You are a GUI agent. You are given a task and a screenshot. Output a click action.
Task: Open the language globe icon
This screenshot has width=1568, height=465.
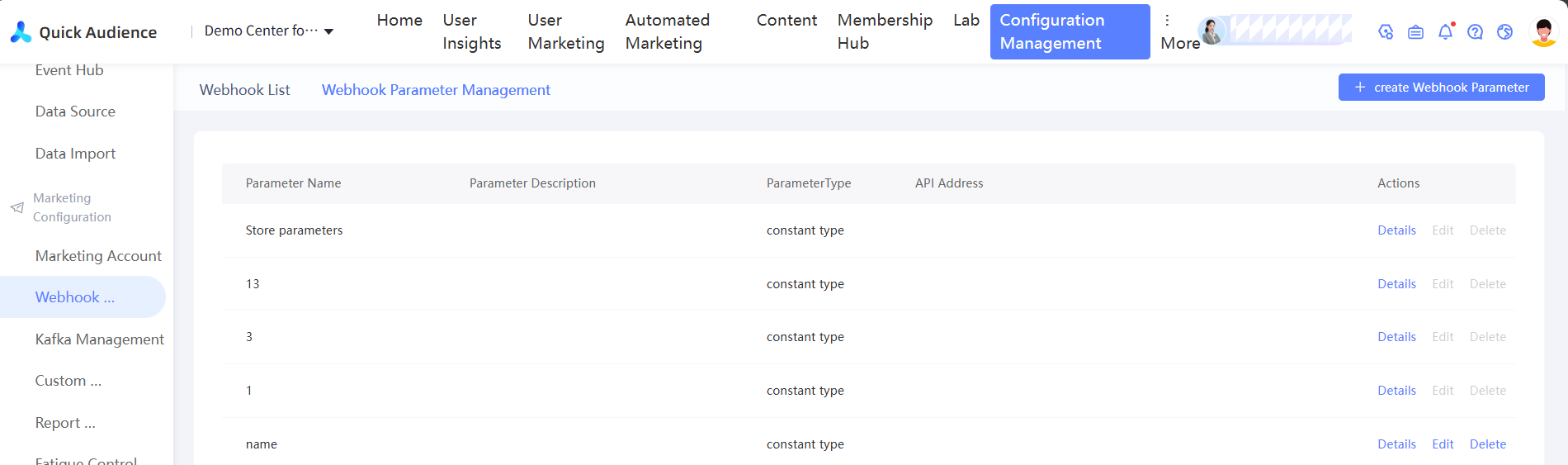click(x=1504, y=32)
